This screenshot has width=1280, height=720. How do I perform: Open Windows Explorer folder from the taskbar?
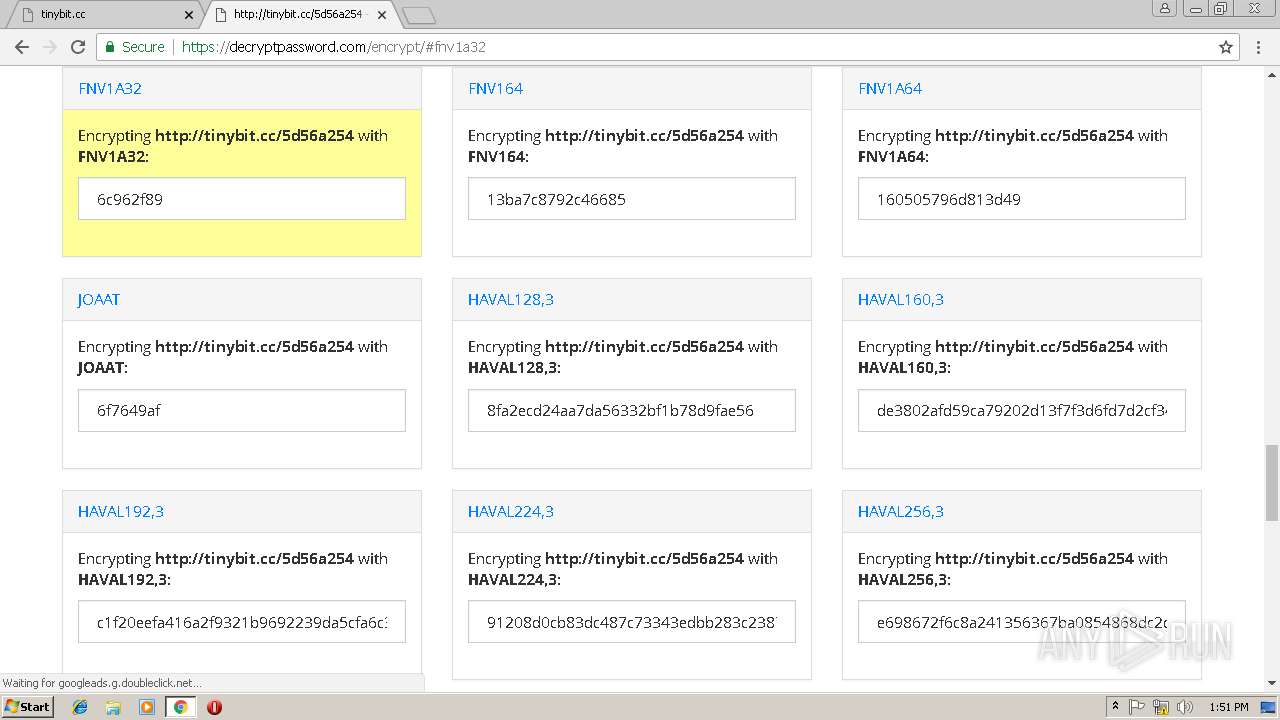[x=113, y=707]
